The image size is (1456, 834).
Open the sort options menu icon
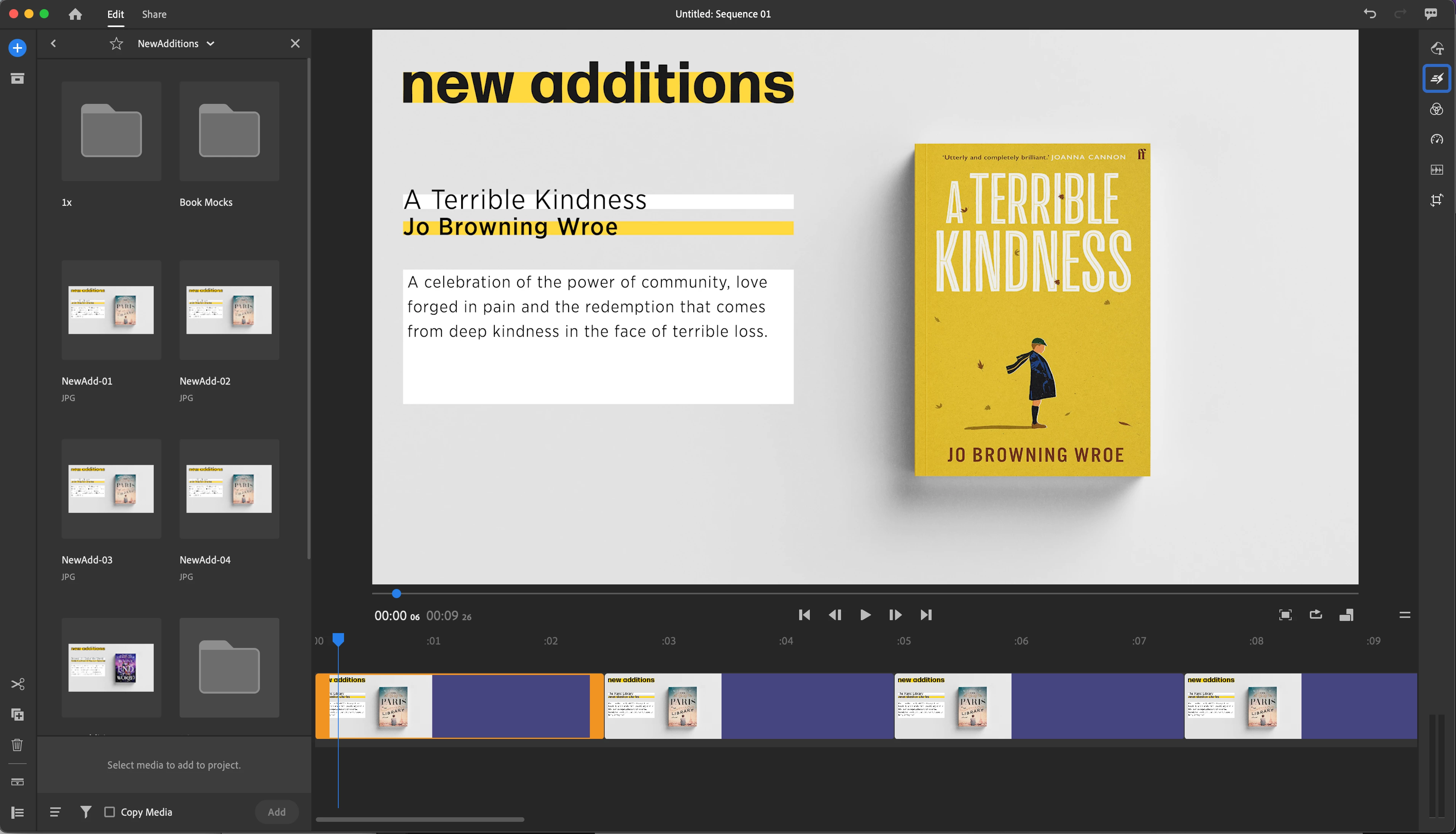[x=55, y=812]
